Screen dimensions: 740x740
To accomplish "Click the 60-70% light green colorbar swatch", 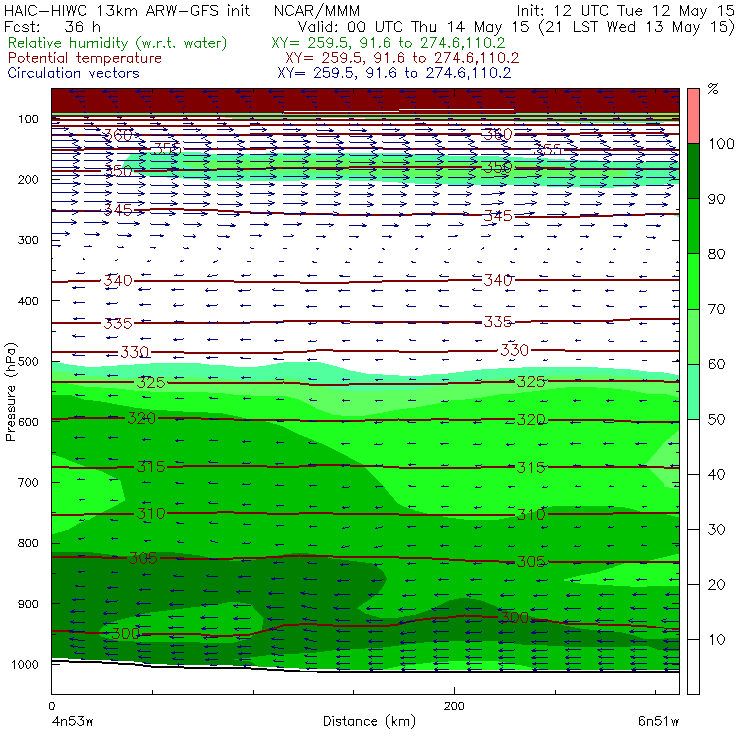I will [x=693, y=336].
